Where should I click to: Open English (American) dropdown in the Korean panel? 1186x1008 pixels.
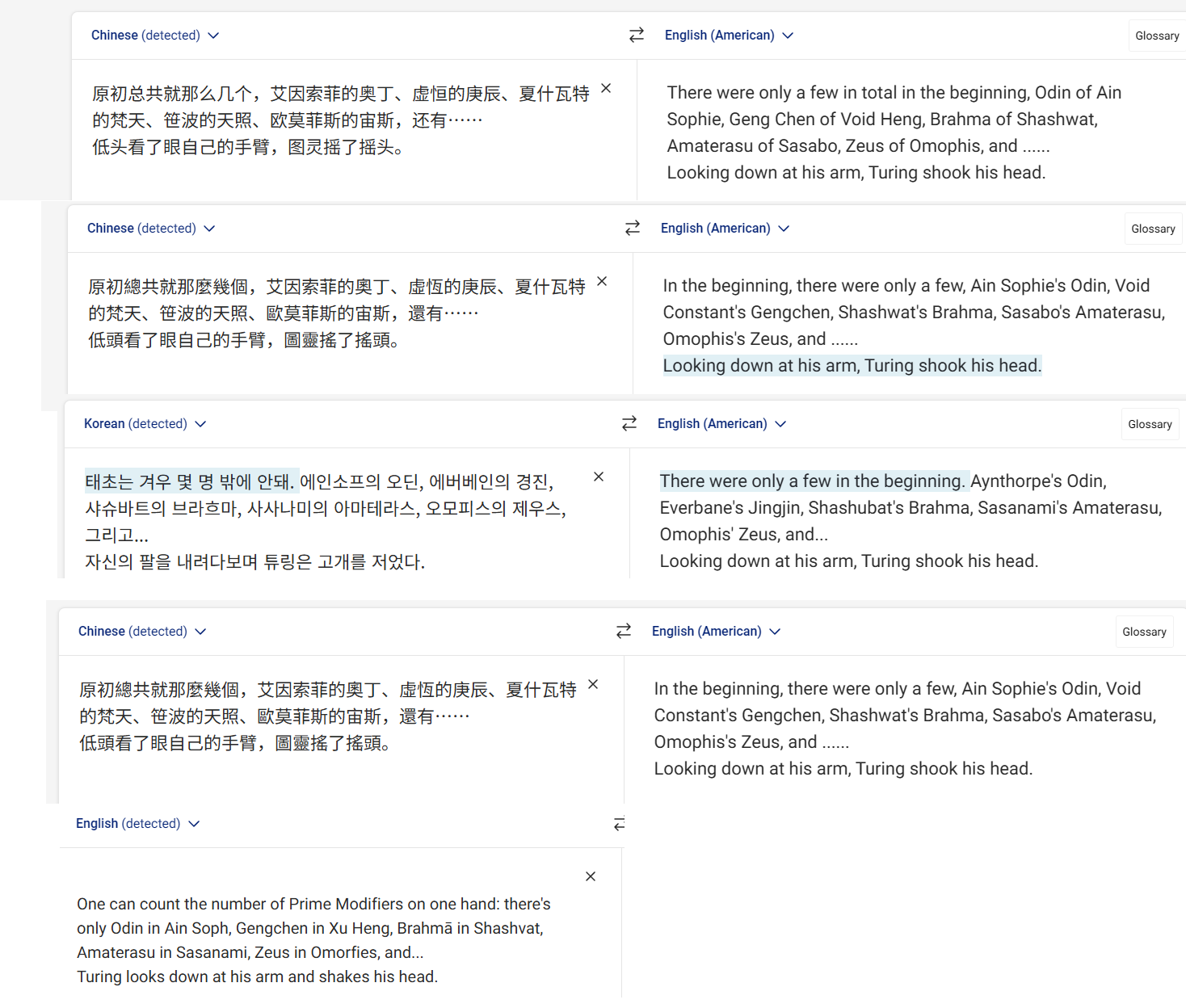pyautogui.click(x=721, y=424)
